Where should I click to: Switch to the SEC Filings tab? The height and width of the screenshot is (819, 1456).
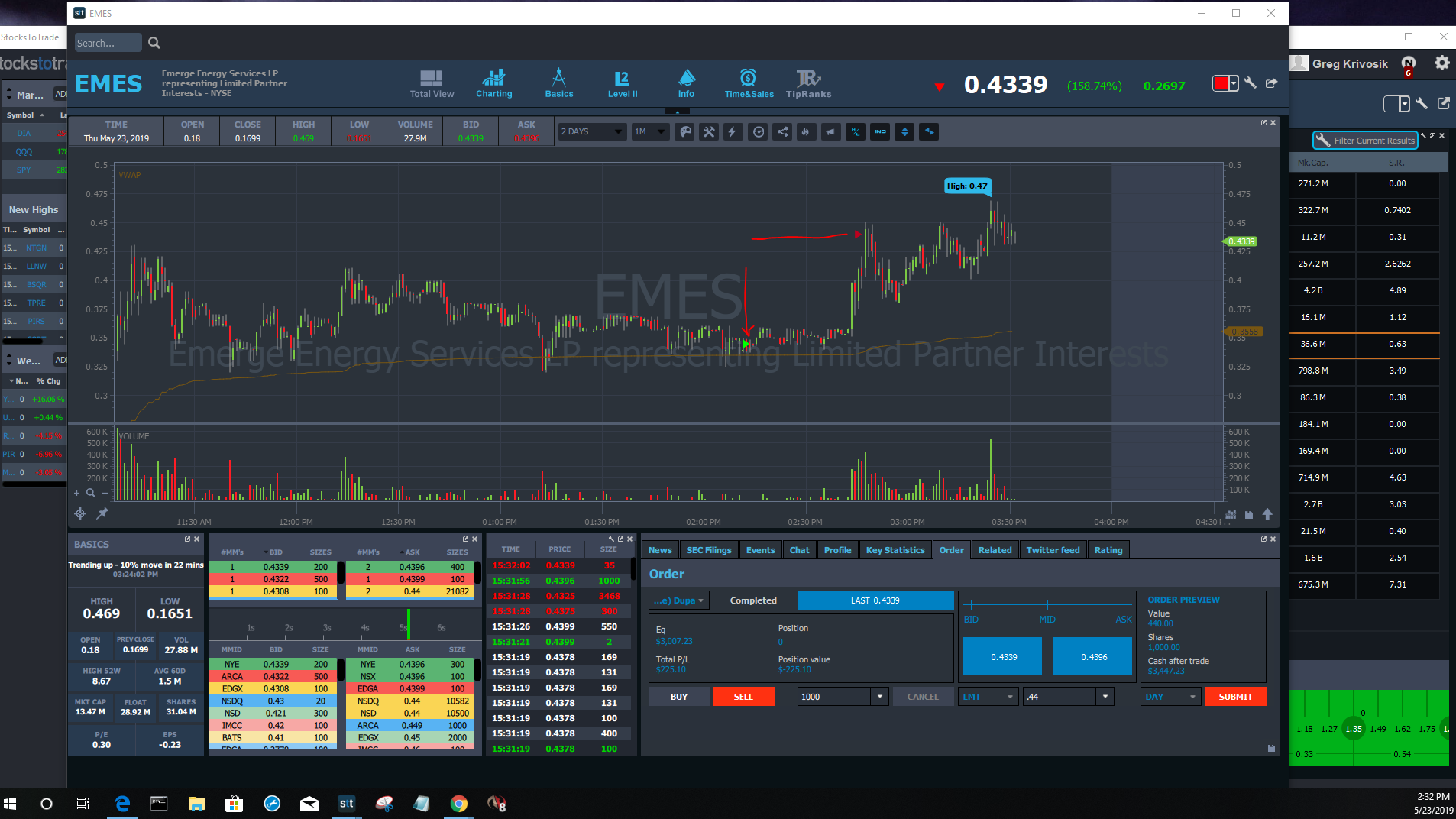(x=709, y=550)
